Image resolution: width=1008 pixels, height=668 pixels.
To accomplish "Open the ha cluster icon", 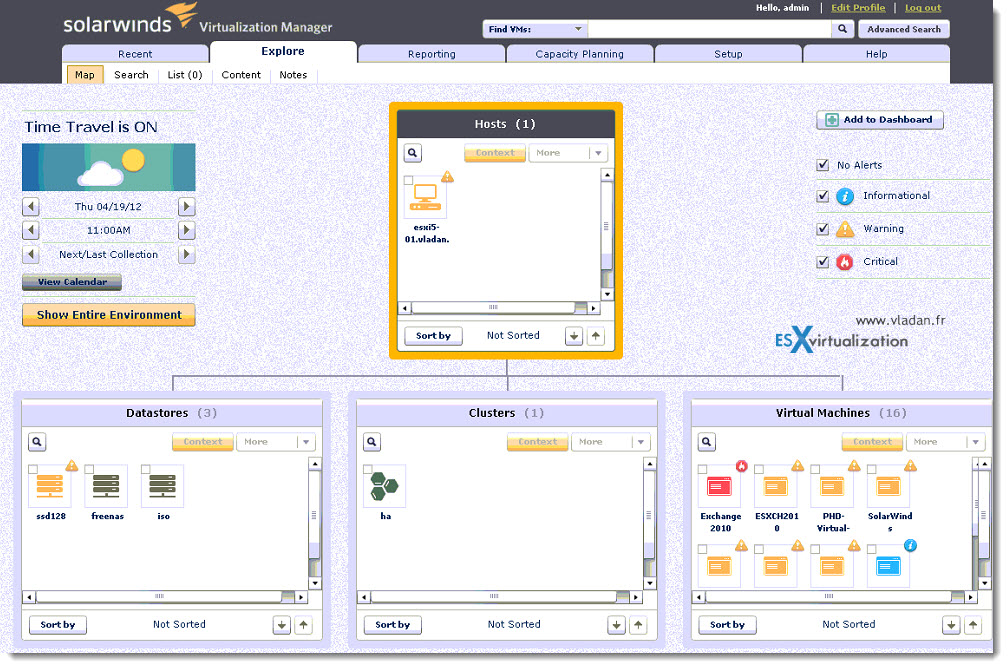I will tap(385, 485).
